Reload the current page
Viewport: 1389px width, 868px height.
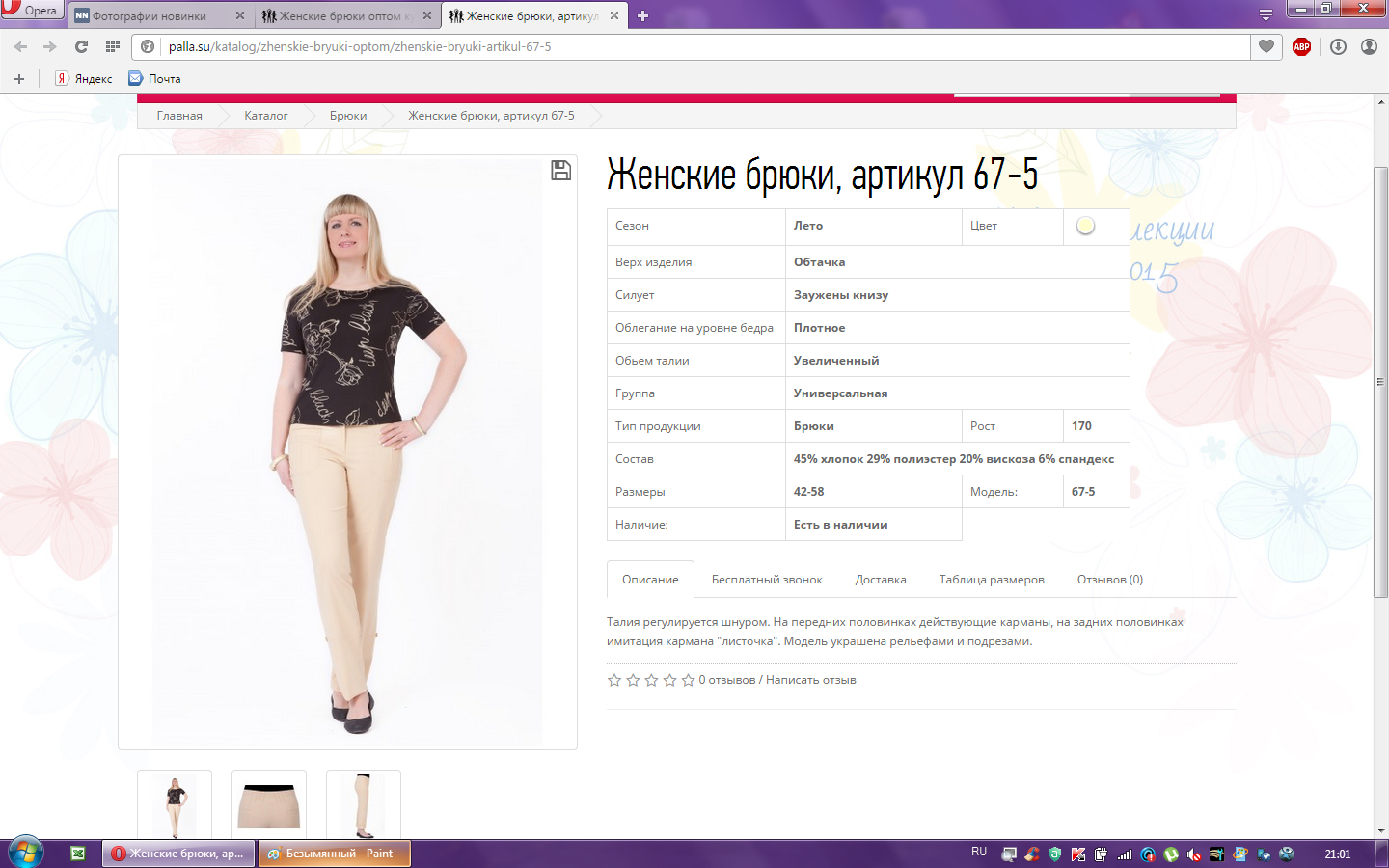(x=81, y=46)
